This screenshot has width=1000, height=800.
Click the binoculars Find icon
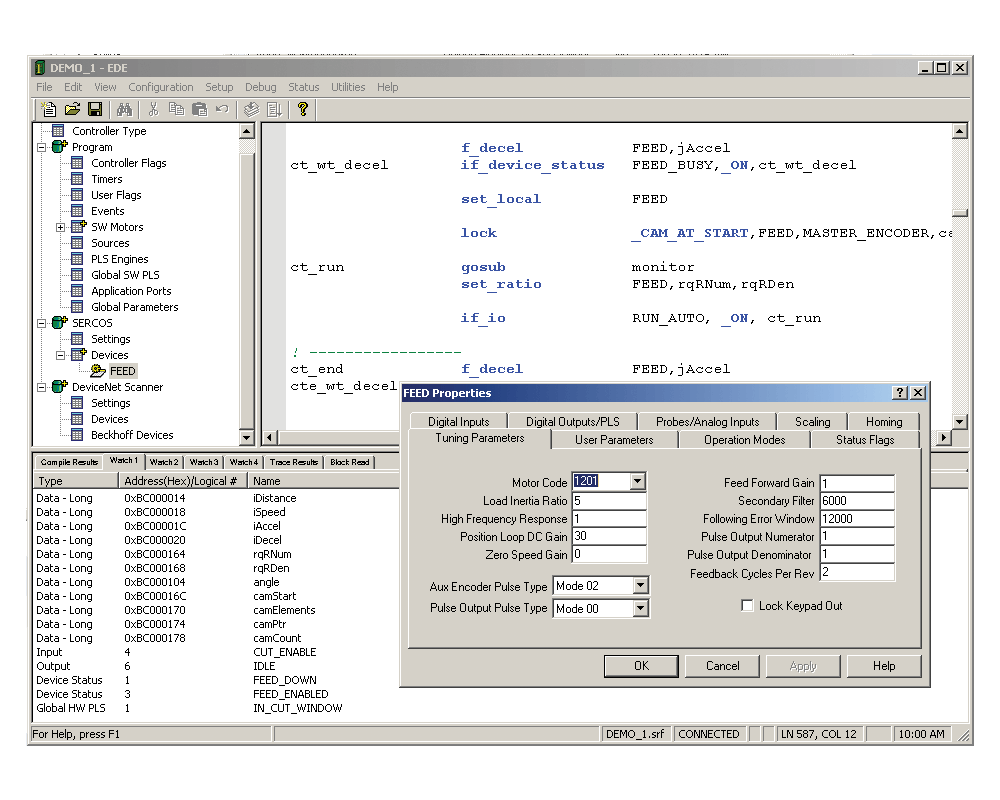pyautogui.click(x=125, y=109)
